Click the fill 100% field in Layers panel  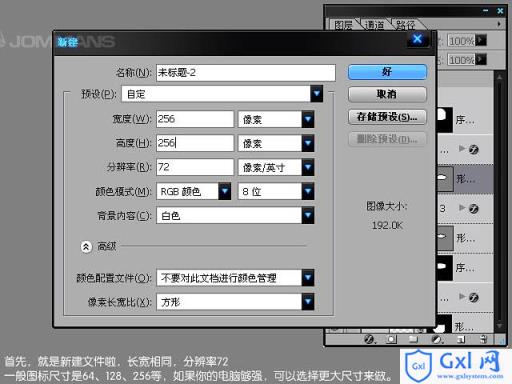click(x=461, y=60)
